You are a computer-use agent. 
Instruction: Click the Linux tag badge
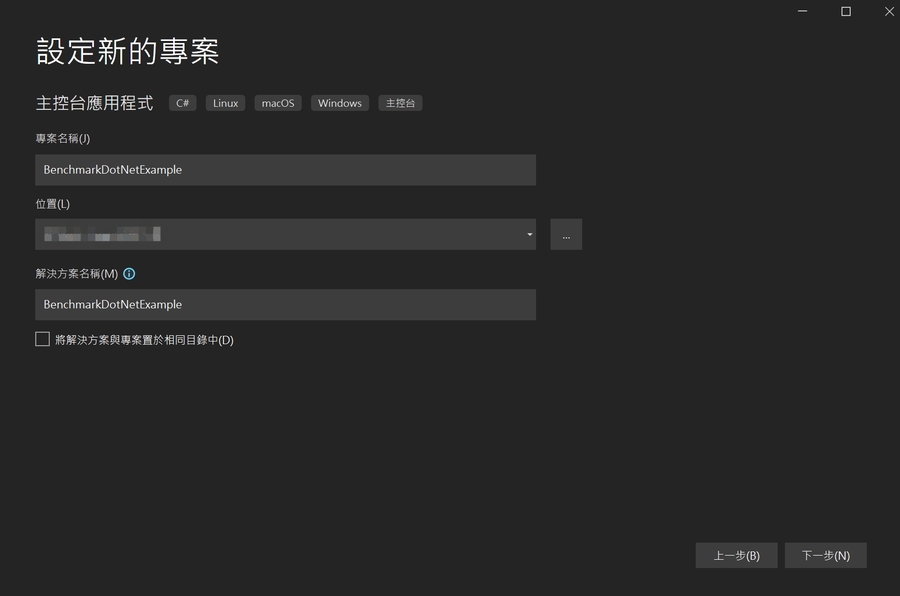pos(226,103)
